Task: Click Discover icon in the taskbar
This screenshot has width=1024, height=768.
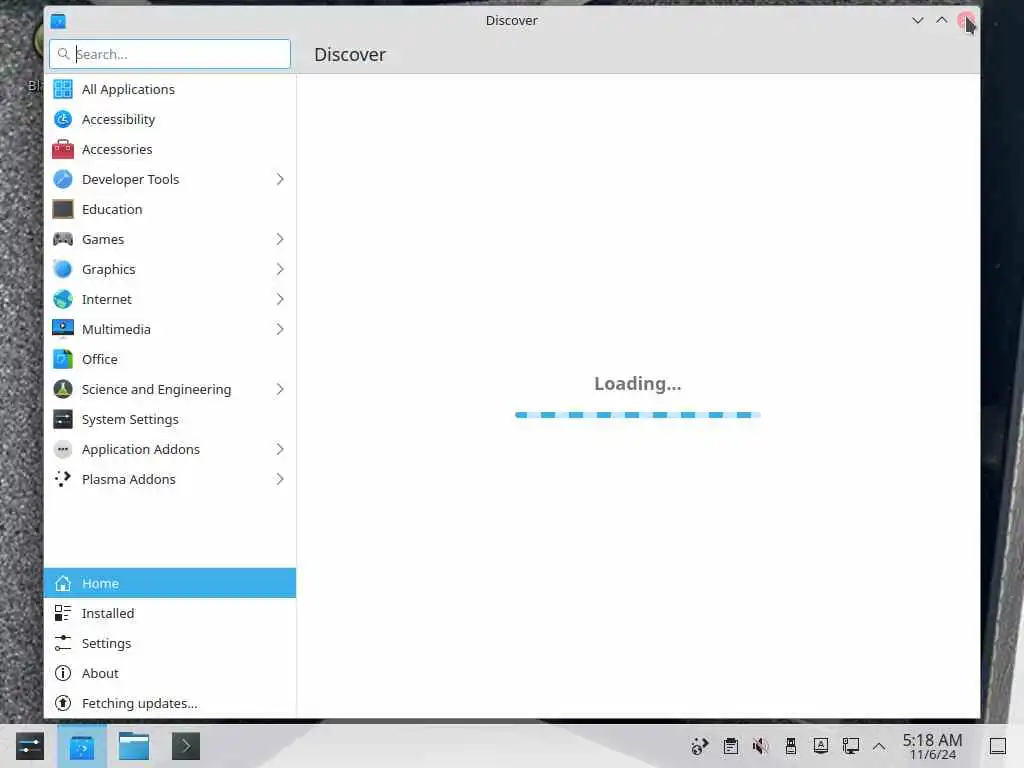Action: click(x=82, y=746)
